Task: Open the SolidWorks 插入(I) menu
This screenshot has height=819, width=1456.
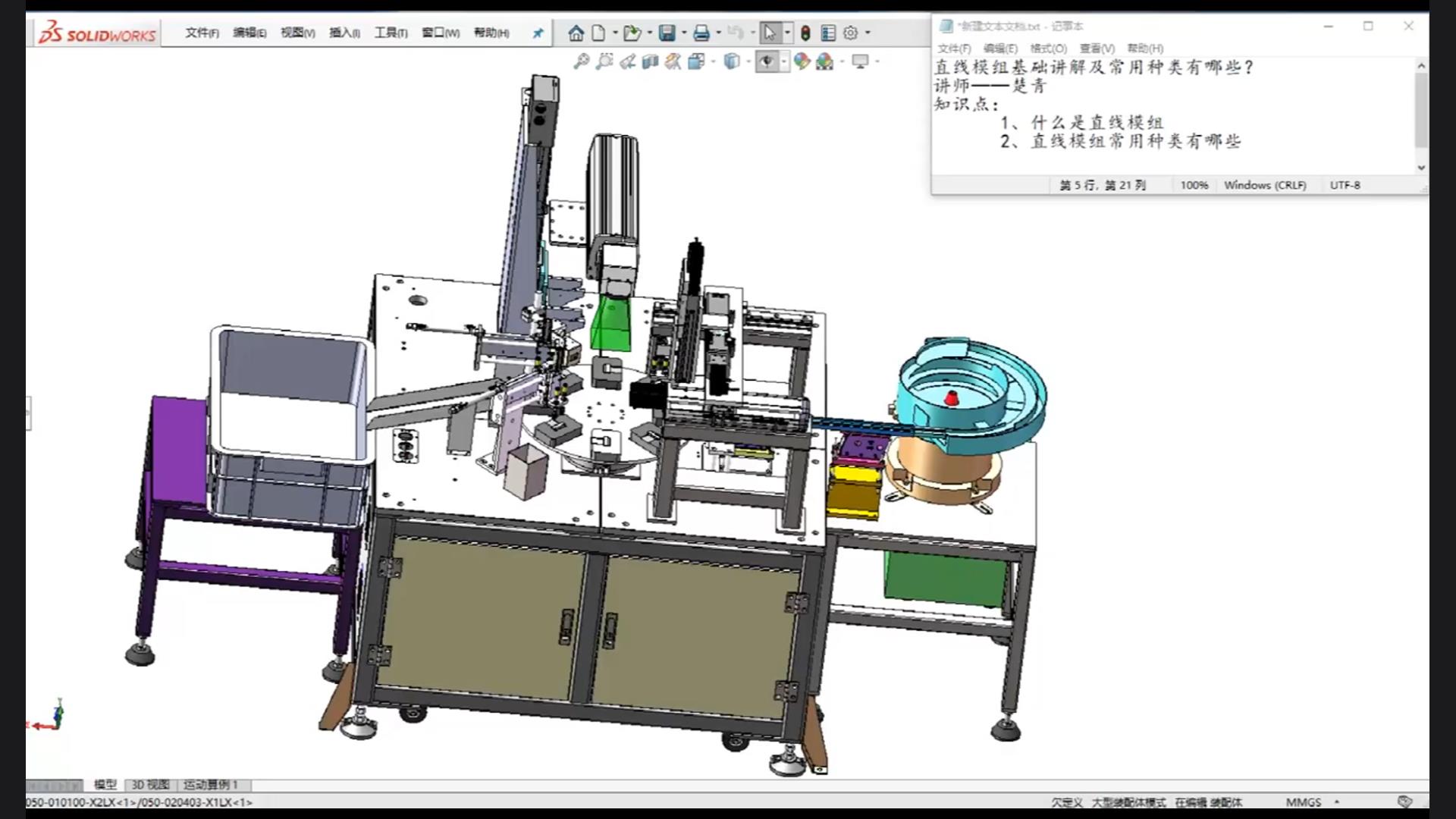Action: (344, 33)
